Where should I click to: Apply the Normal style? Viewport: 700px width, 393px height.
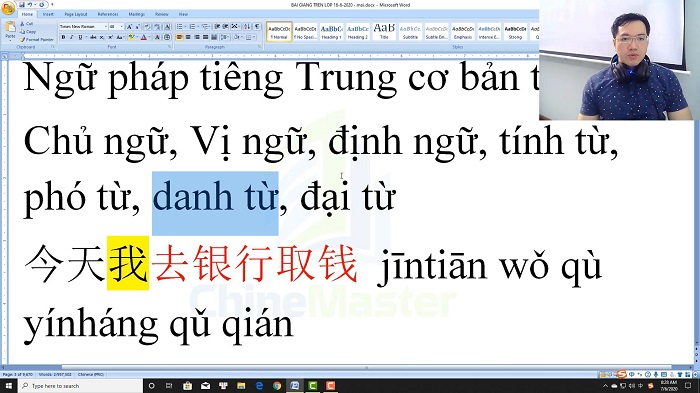click(279, 31)
